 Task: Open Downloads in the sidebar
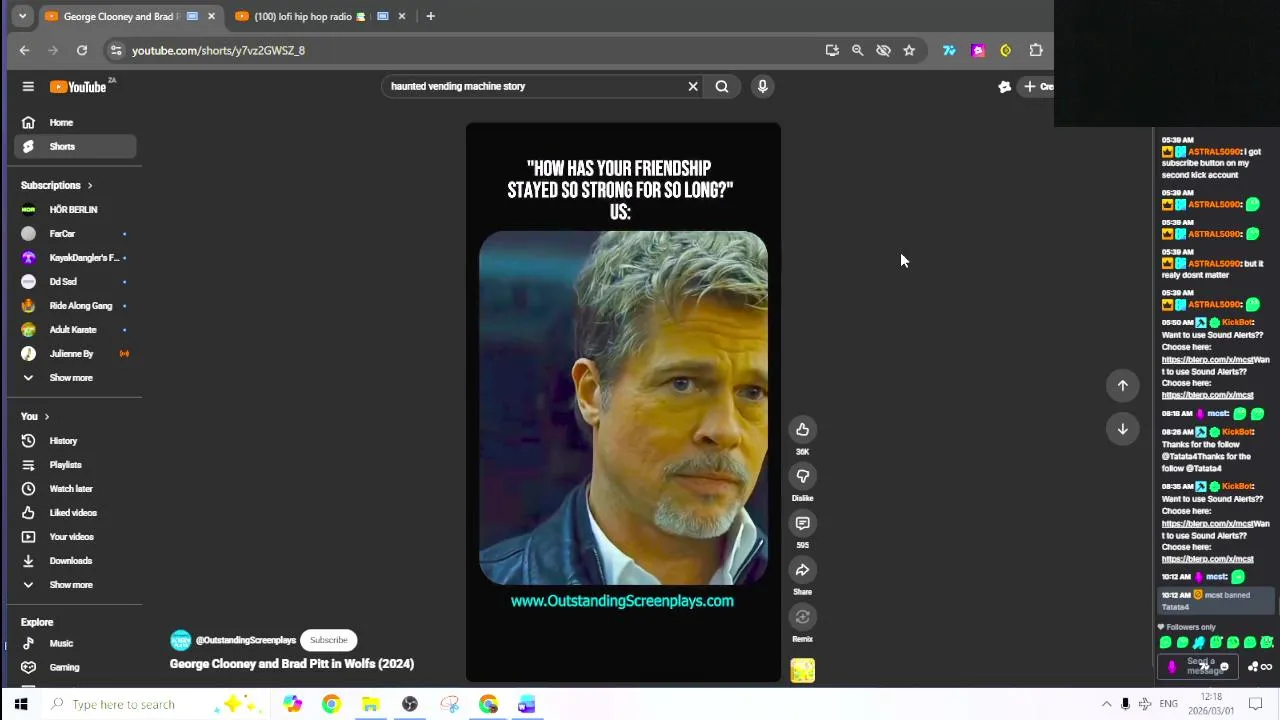click(75, 561)
